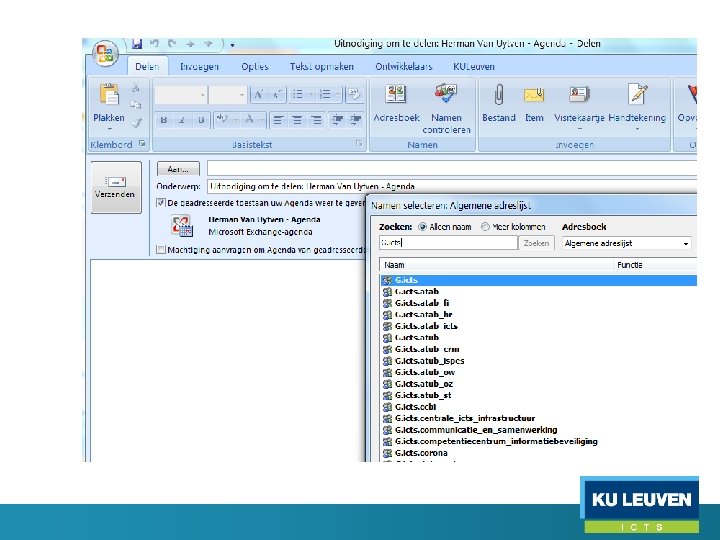Open the Klembord dialog launcher

142,144
